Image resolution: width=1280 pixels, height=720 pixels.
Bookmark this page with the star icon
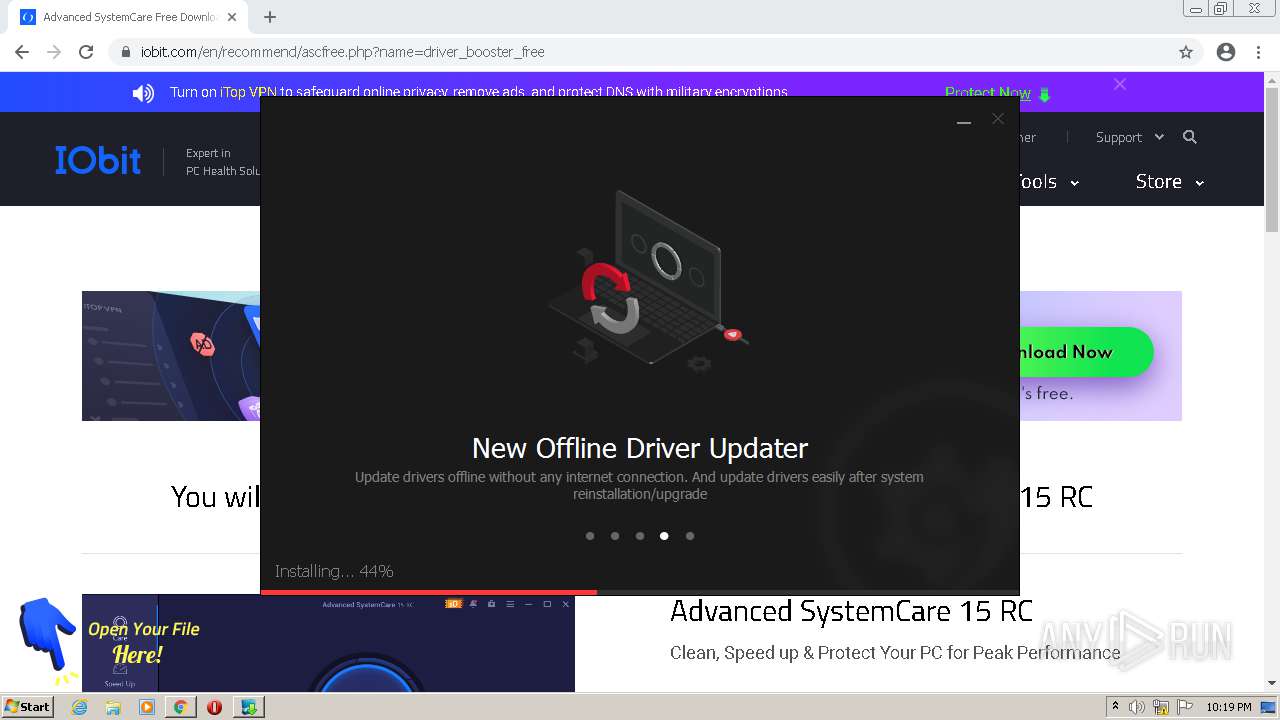pos(1186,52)
